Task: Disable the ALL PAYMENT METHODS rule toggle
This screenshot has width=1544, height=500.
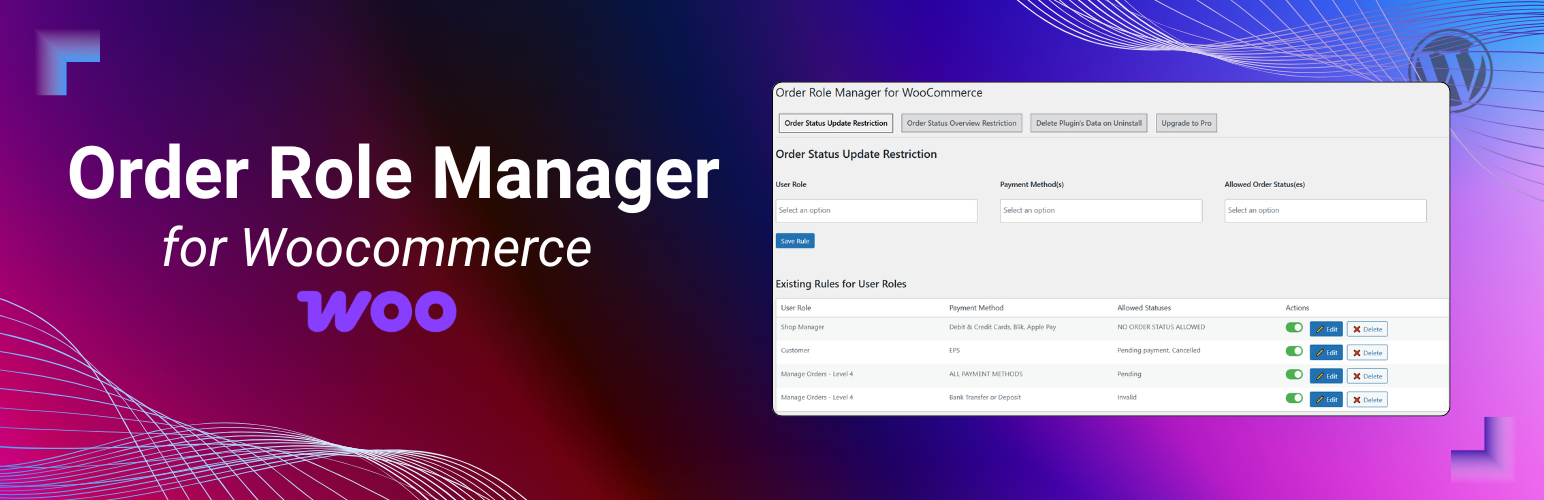Action: [x=1294, y=375]
